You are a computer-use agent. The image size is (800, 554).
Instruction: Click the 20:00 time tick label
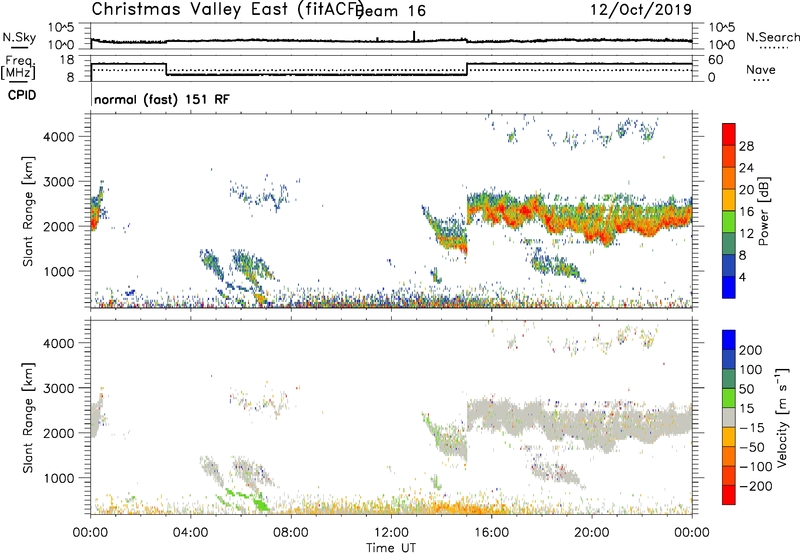click(x=592, y=533)
